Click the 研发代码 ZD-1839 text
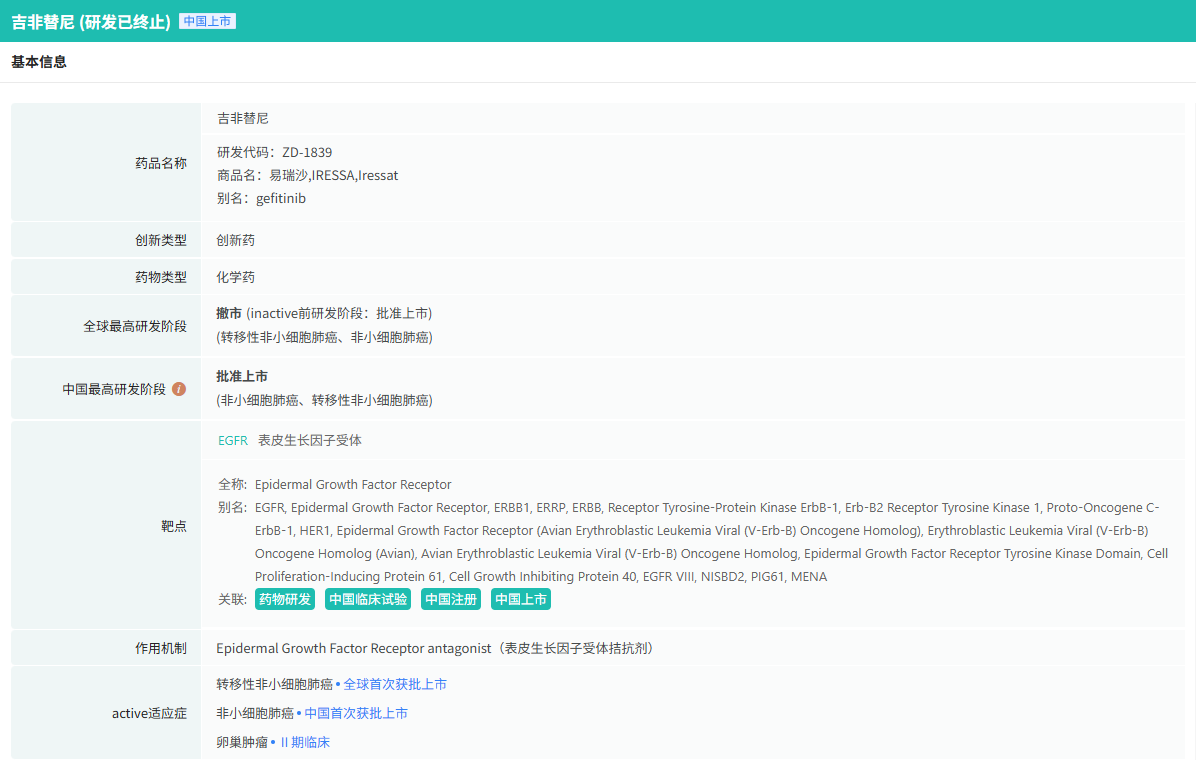The height and width of the screenshot is (760, 1196). pyautogui.click(x=274, y=152)
